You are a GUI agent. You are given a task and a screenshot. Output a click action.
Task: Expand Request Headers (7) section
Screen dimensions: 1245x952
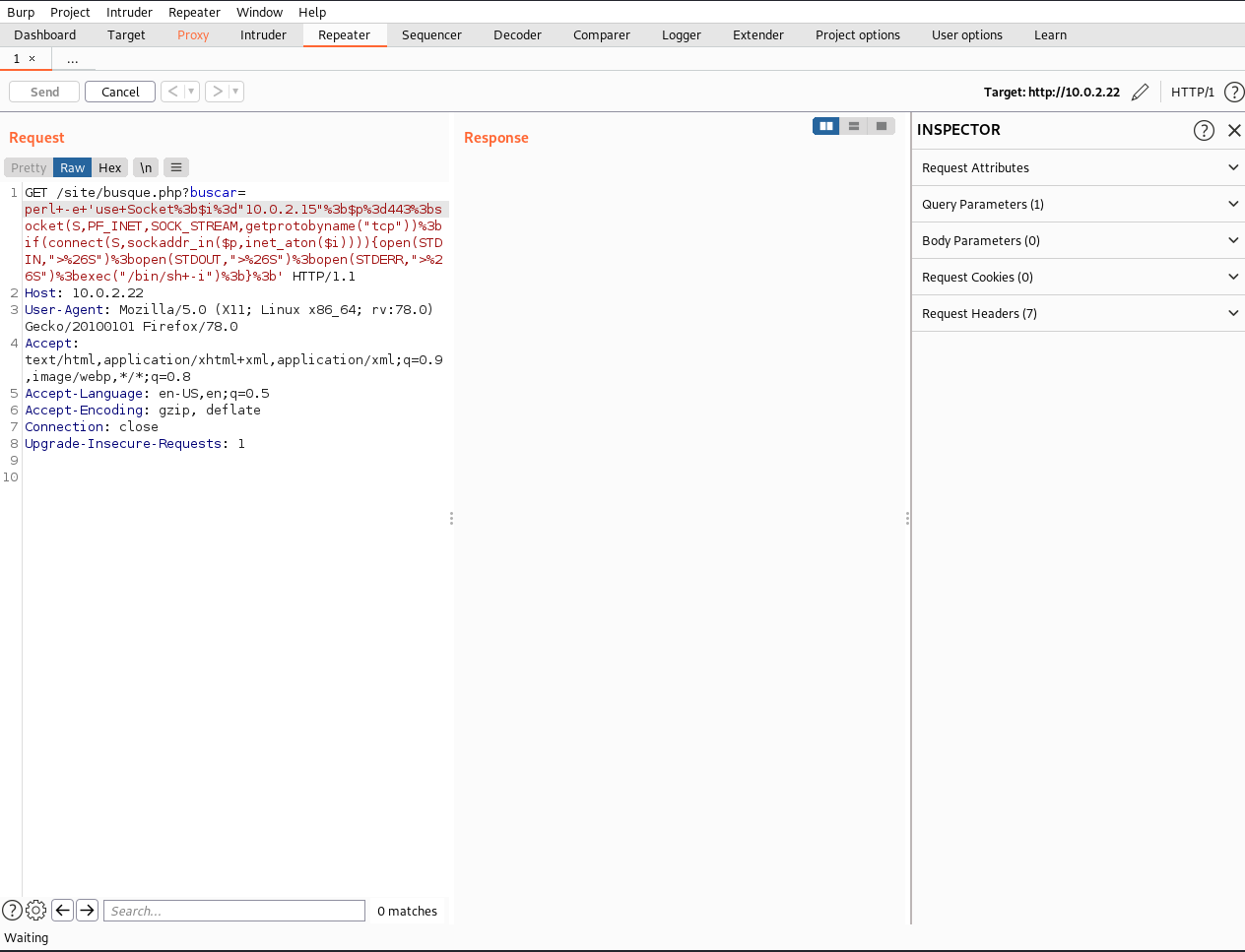1079,313
